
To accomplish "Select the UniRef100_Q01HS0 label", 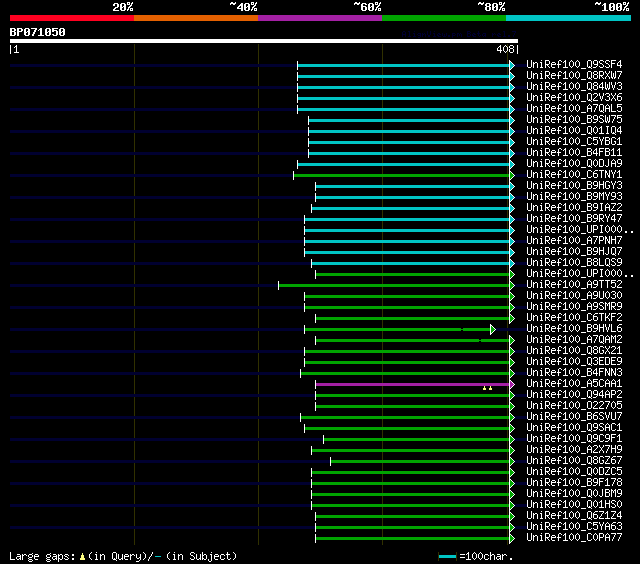I will [x=574, y=505].
